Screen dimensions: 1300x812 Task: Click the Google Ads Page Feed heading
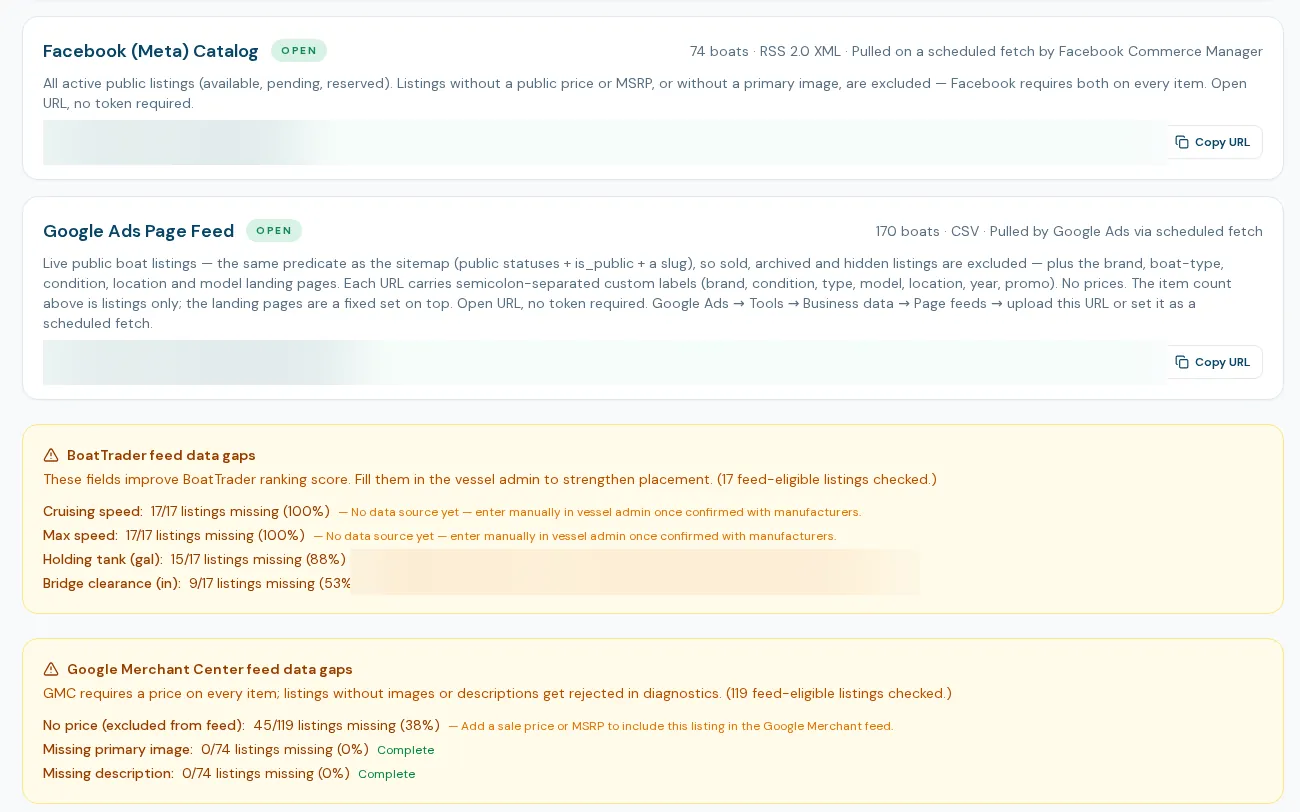(x=138, y=231)
